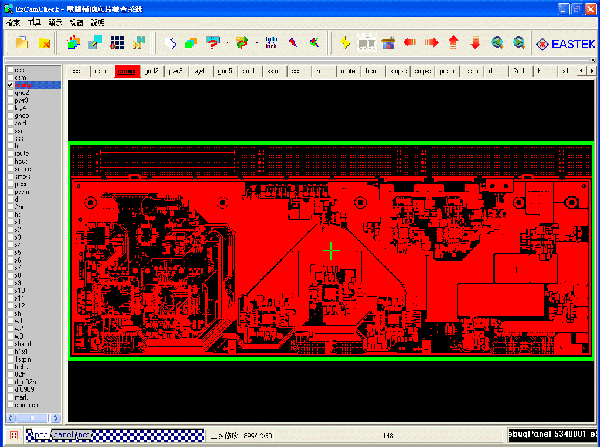
Task: Check the gnd2 layer checkbox in the list
Action: 10,93
